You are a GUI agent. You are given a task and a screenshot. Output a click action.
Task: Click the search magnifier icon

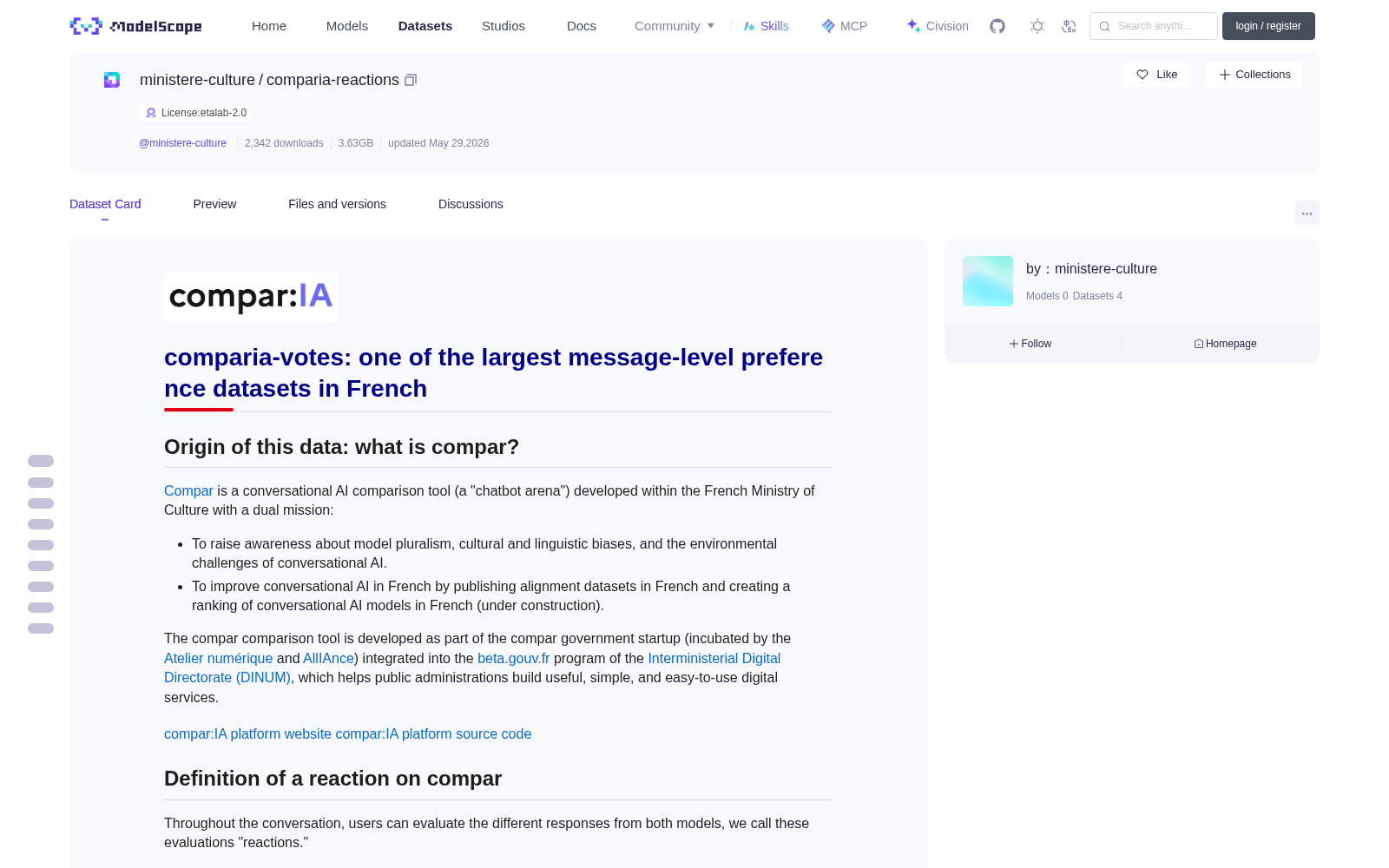tap(1104, 26)
